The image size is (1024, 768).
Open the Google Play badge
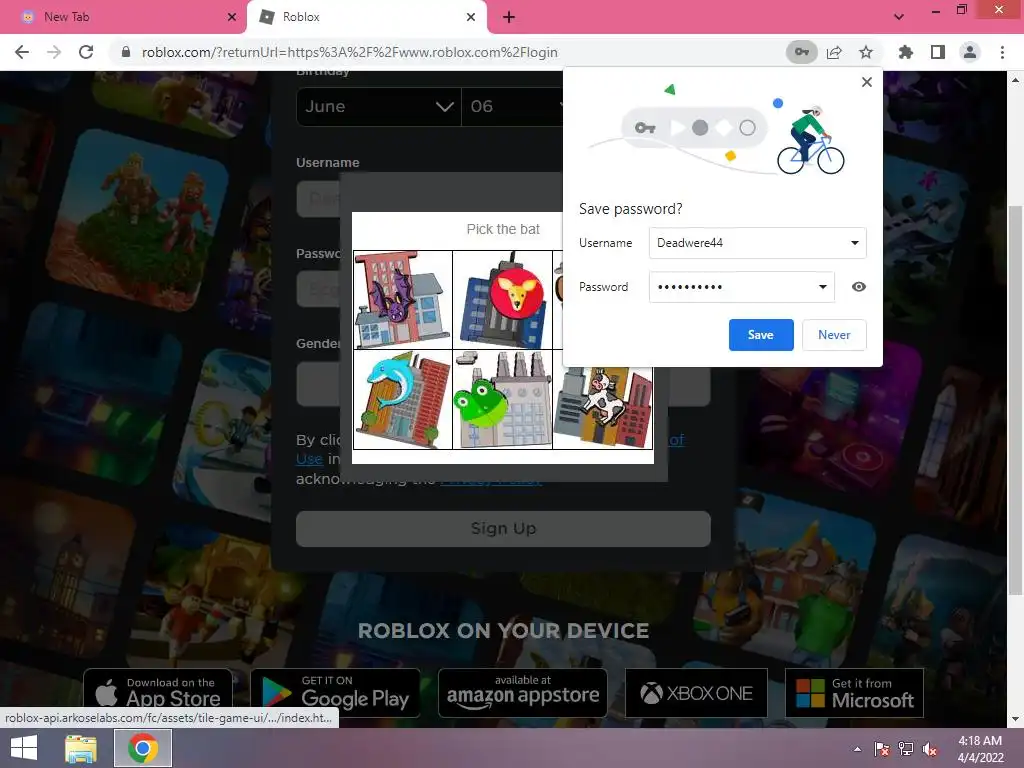(x=335, y=693)
